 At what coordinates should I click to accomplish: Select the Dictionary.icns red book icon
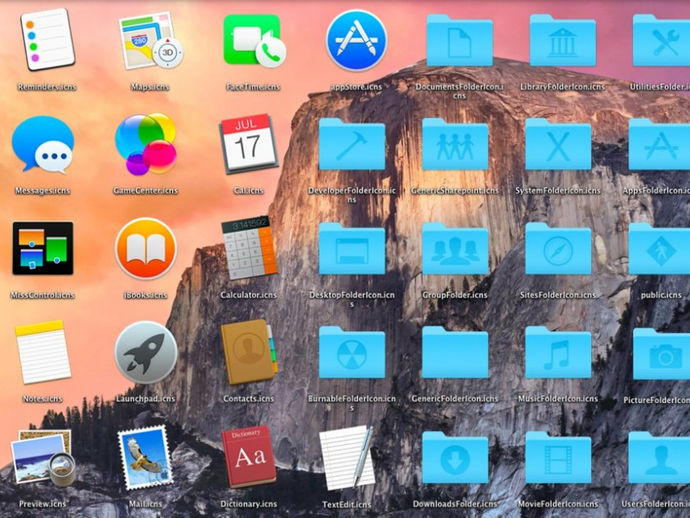[249, 457]
